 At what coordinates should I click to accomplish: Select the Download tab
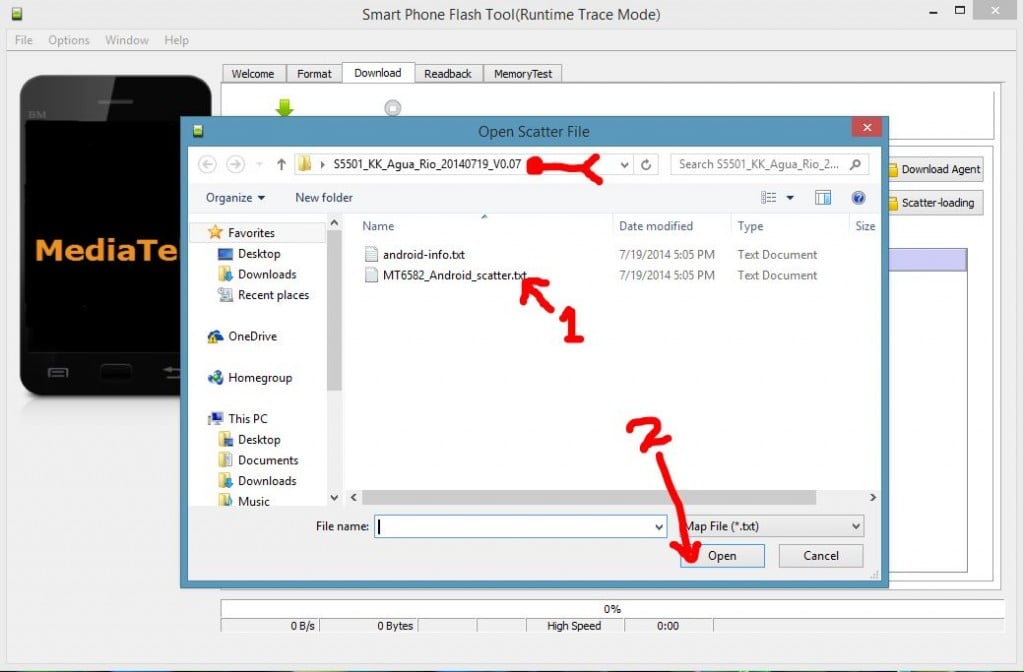(x=377, y=73)
